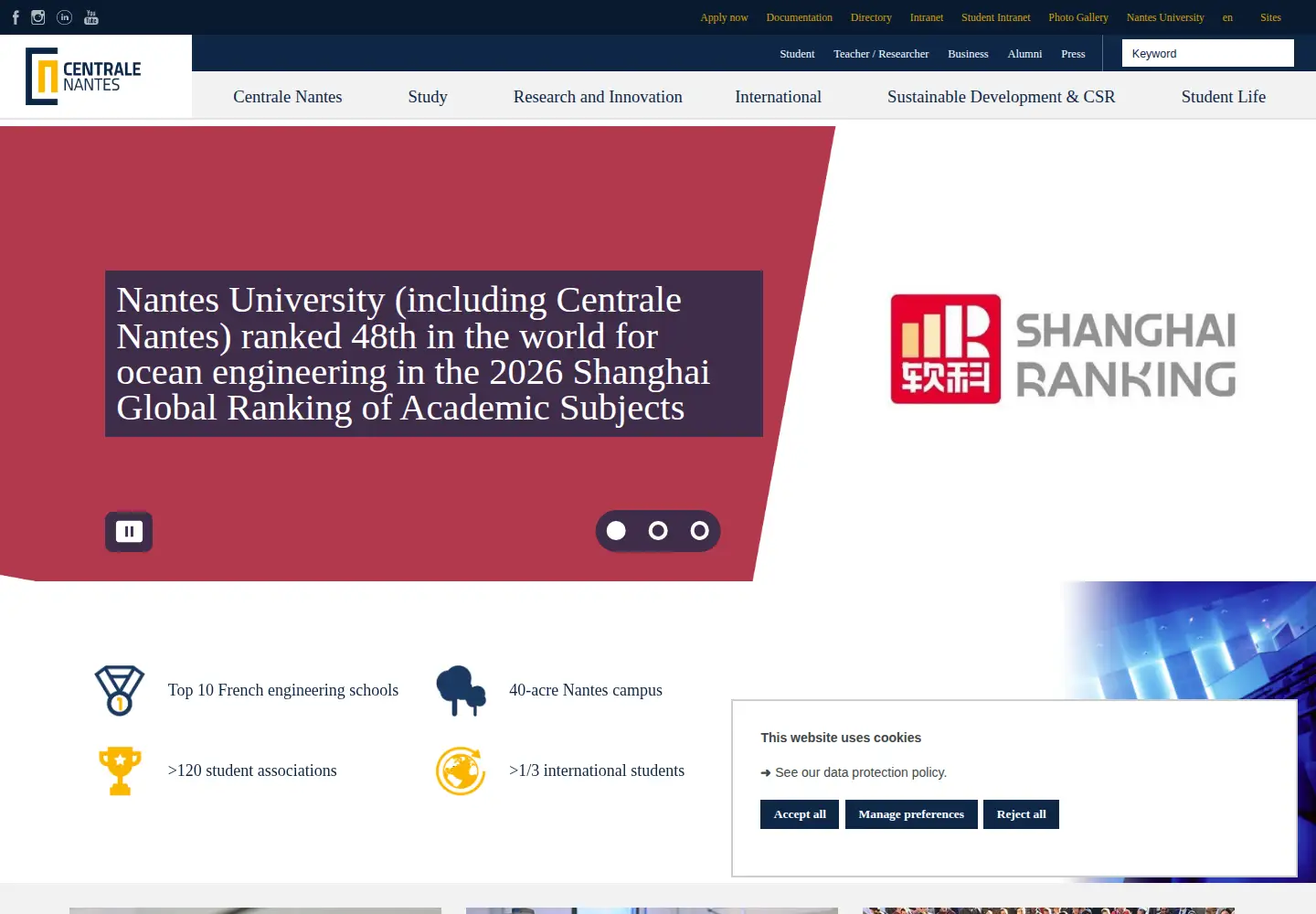The image size is (1316, 914).
Task: Open the Facebook social icon
Action: point(16,17)
